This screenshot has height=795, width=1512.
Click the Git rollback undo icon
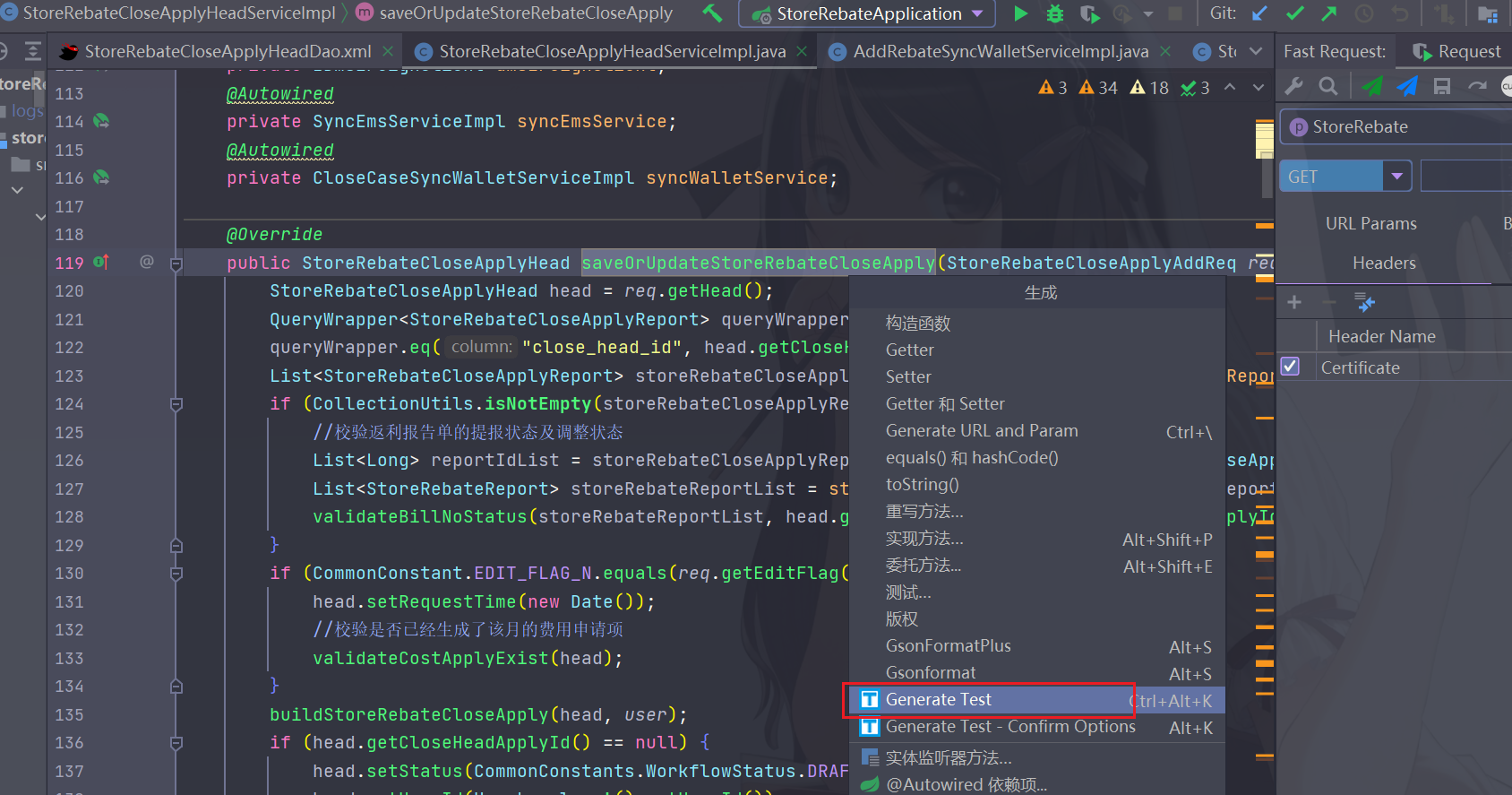tap(1400, 13)
